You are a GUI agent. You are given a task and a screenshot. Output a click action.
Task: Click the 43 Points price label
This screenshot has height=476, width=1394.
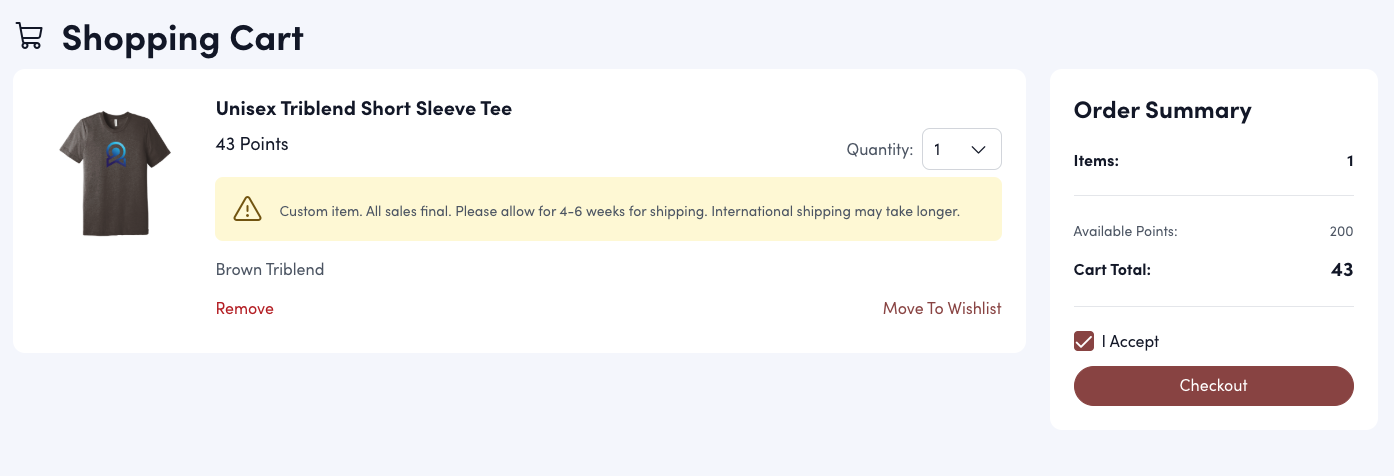tap(252, 144)
